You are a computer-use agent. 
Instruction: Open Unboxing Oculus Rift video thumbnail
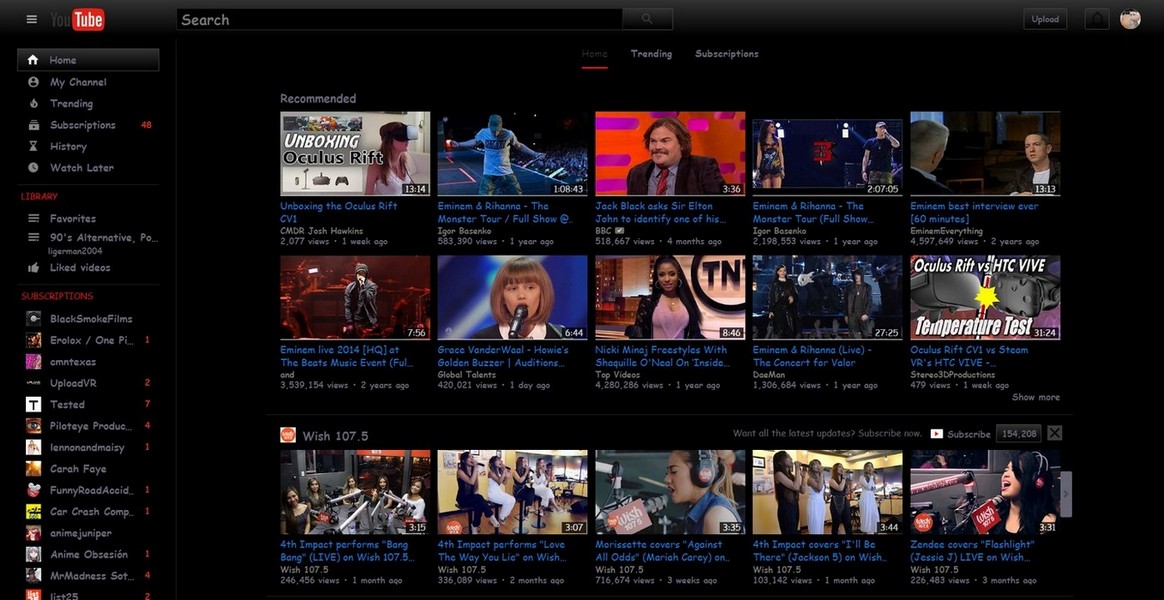[355, 154]
